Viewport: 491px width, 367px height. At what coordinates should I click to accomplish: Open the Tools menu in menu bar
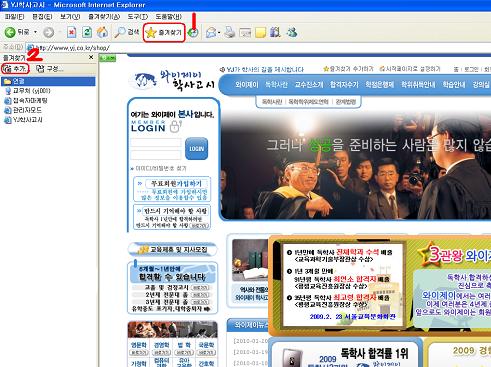tap(138, 16)
